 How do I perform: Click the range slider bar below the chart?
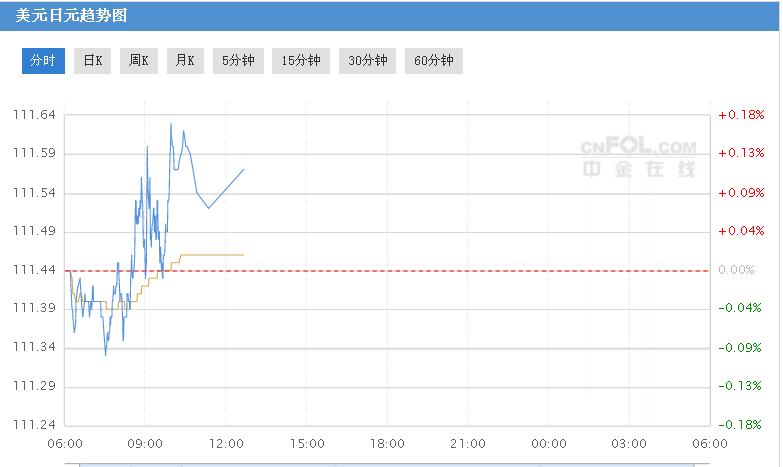point(387,465)
